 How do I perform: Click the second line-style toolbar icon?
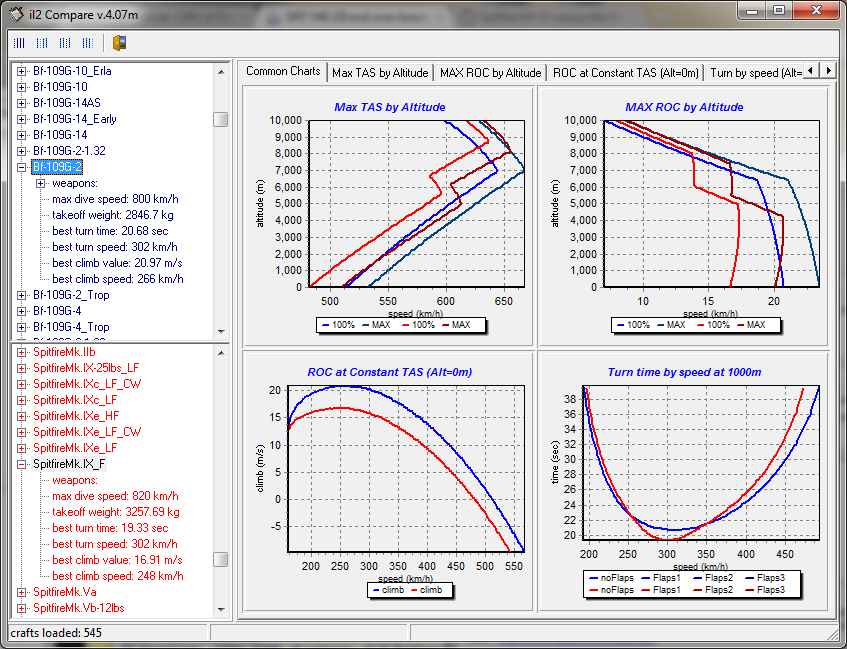(x=42, y=43)
